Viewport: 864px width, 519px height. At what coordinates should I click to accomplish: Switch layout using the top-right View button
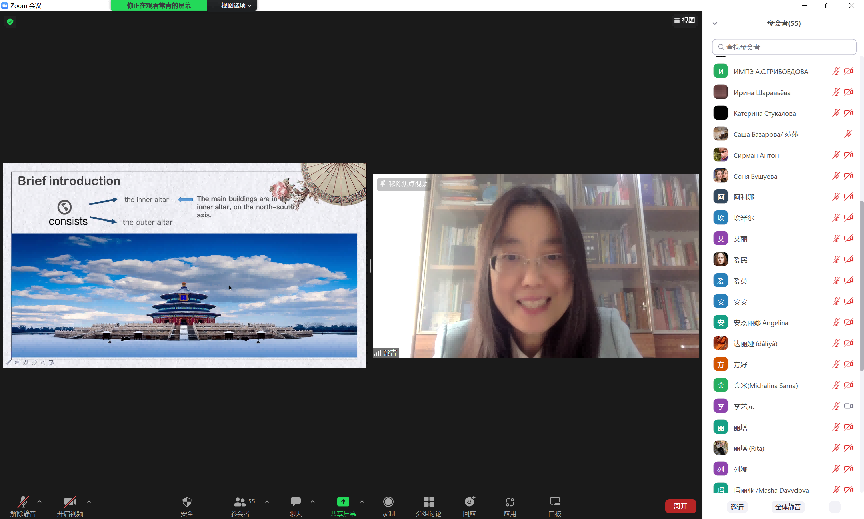coord(685,21)
